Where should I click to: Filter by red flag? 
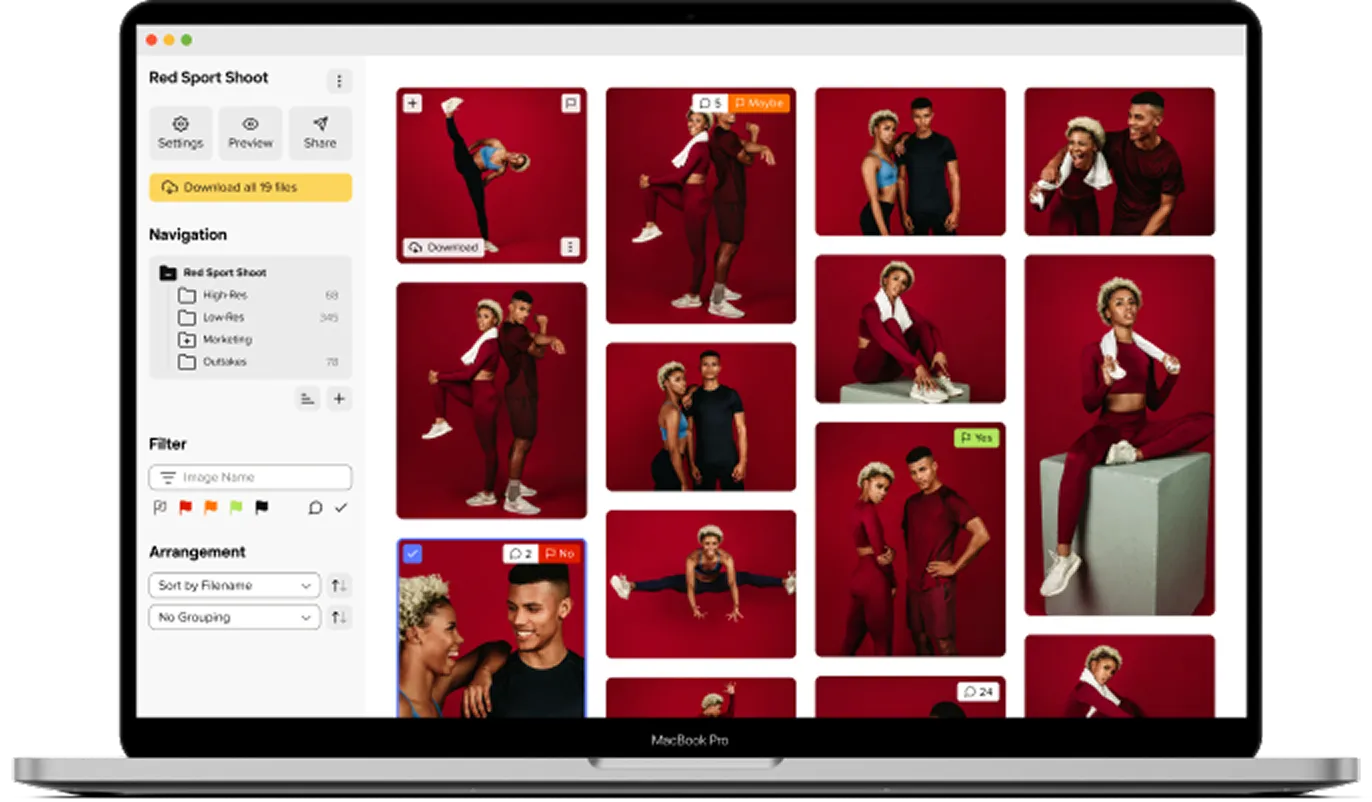click(x=185, y=508)
